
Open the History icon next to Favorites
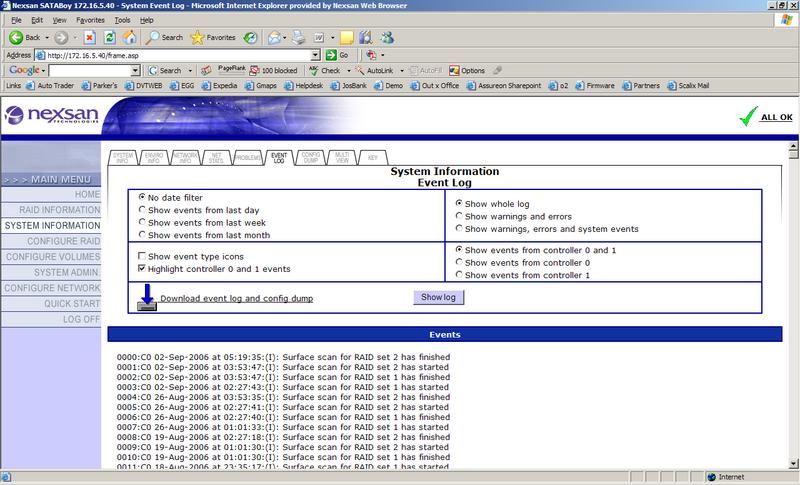[250, 37]
